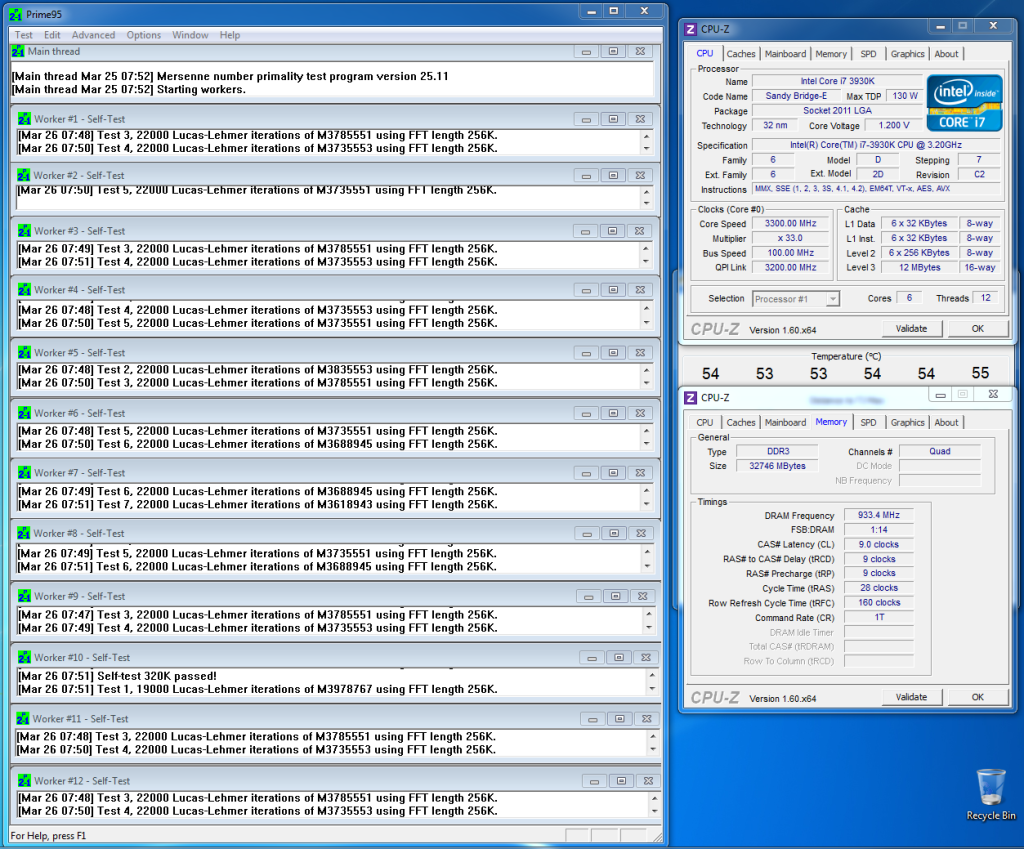Click the memory Size 32746 MBytes value
The image size is (1024, 849).
tap(777, 466)
